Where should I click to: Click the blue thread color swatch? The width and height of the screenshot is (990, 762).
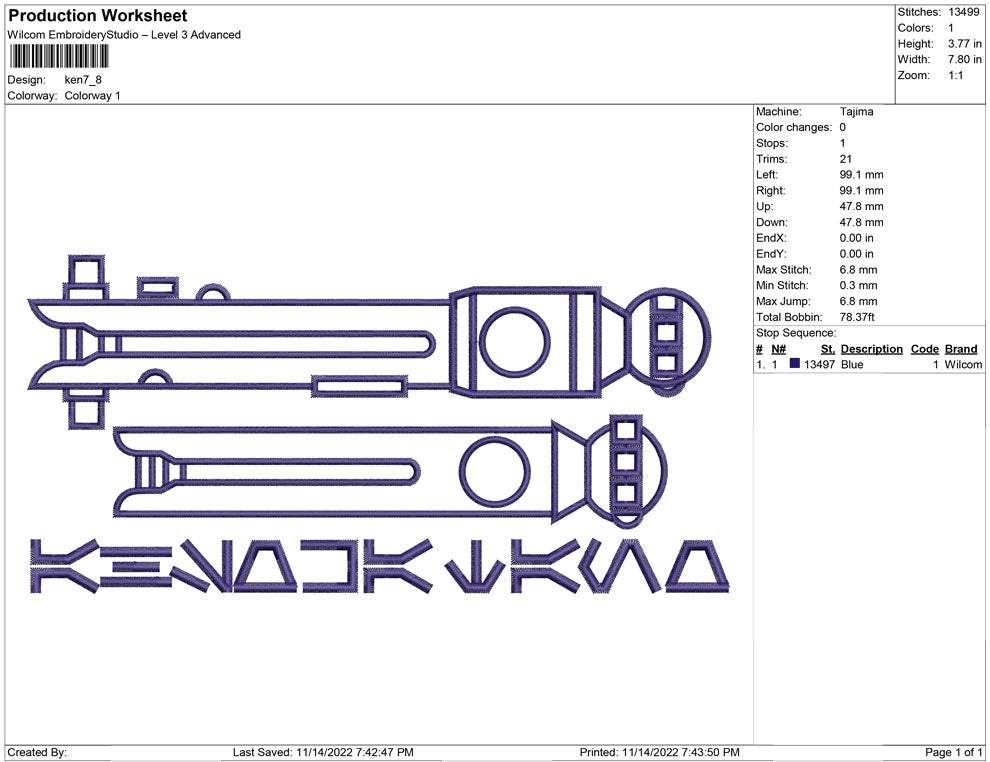point(795,364)
